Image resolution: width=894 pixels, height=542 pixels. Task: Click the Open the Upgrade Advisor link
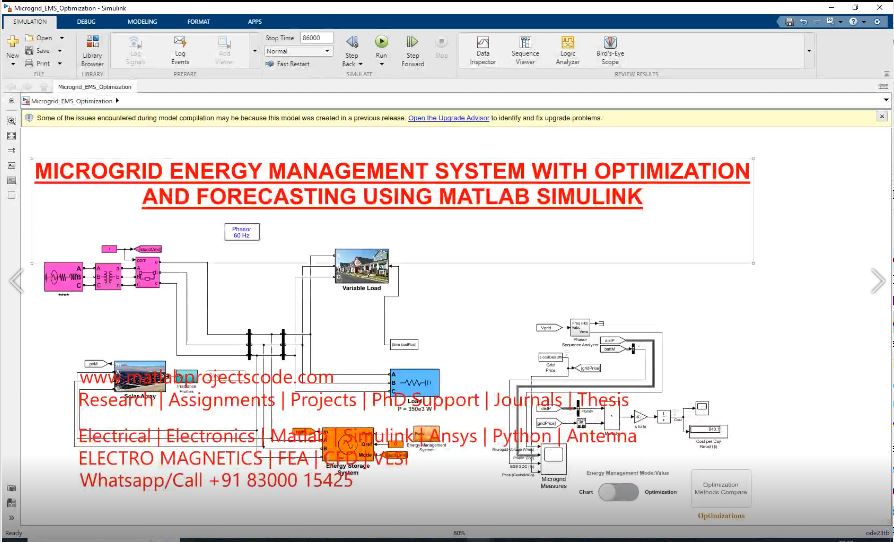(x=448, y=118)
